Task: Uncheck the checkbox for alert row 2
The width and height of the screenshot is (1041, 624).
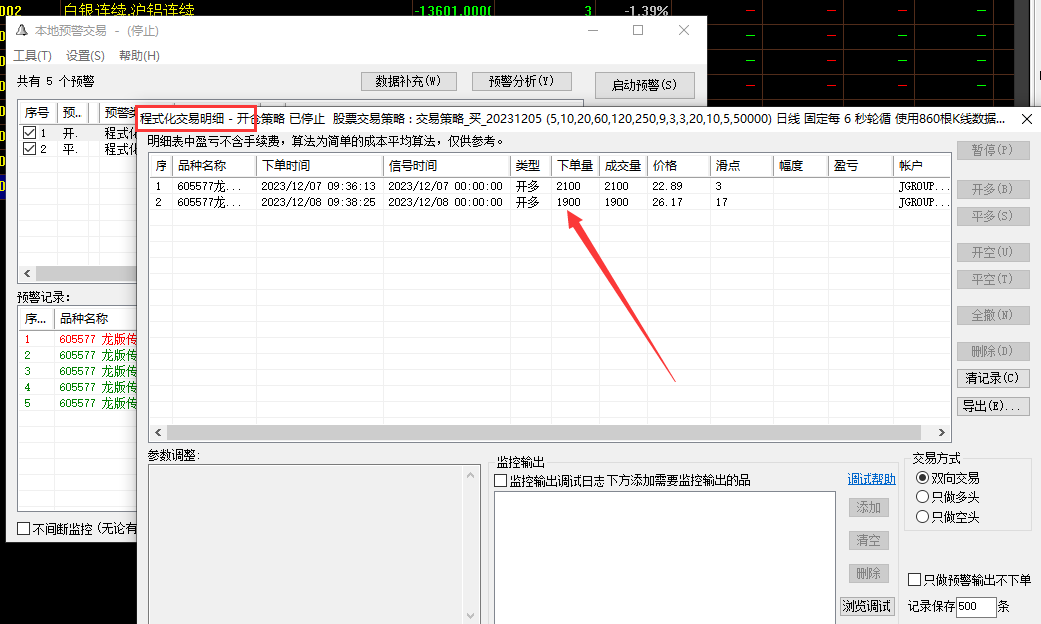Action: point(29,149)
